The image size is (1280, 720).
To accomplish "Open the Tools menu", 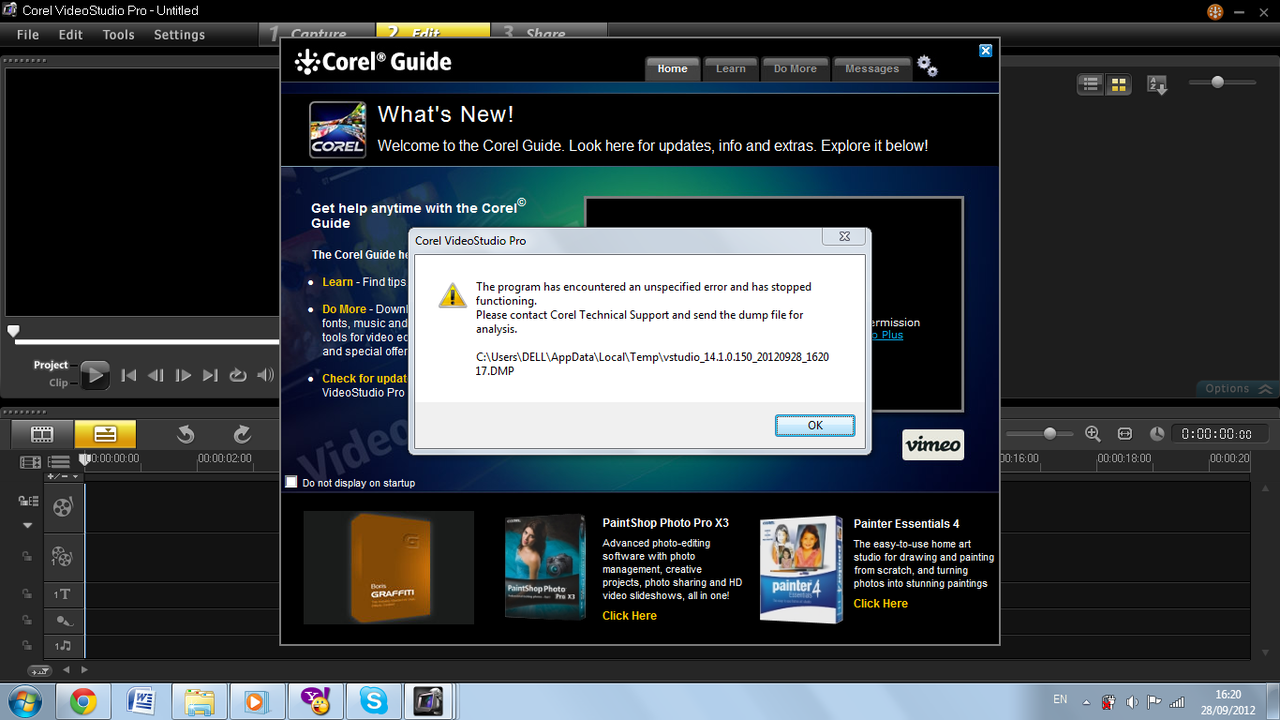I will tap(118, 34).
